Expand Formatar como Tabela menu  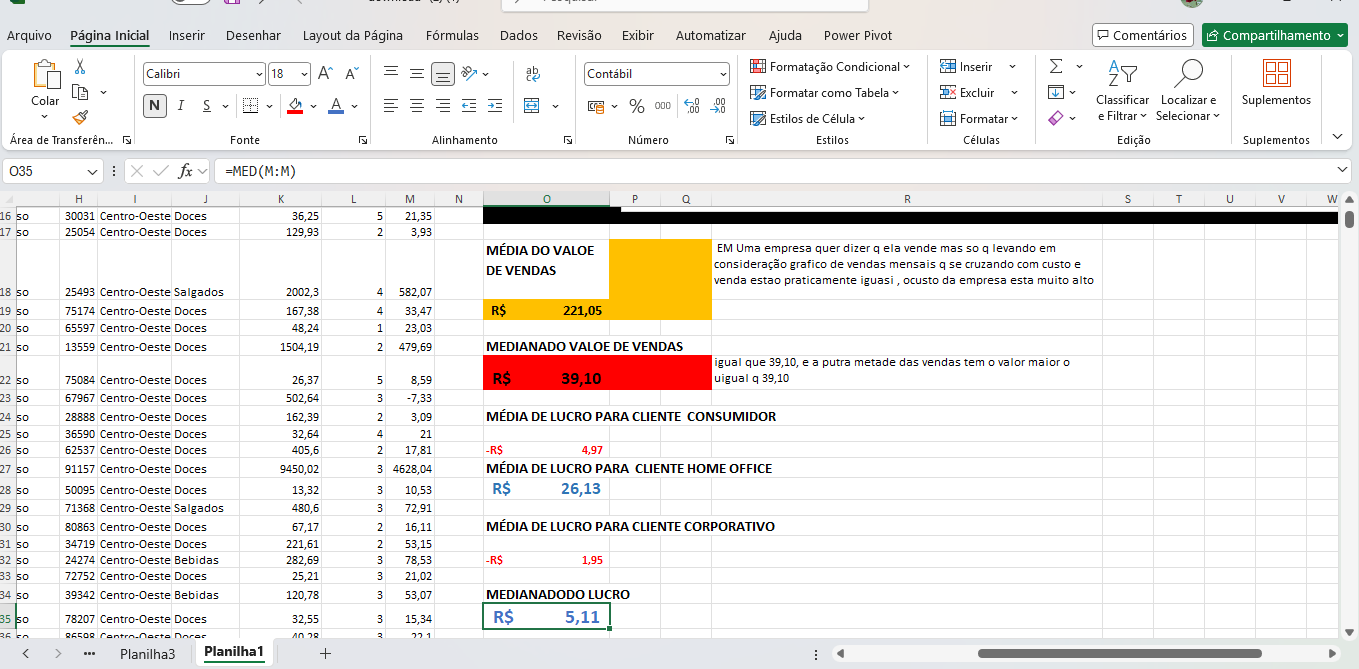(x=825, y=92)
